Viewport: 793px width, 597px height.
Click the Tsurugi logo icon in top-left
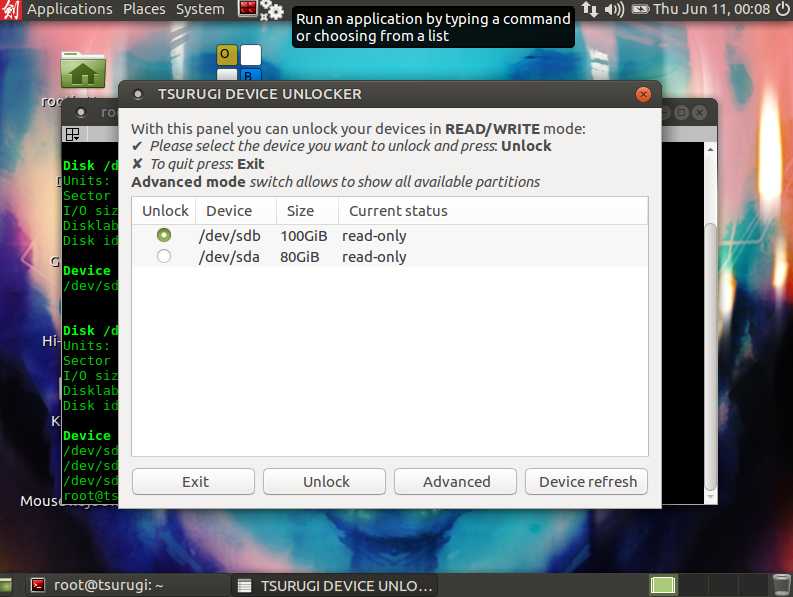[x=11, y=10]
